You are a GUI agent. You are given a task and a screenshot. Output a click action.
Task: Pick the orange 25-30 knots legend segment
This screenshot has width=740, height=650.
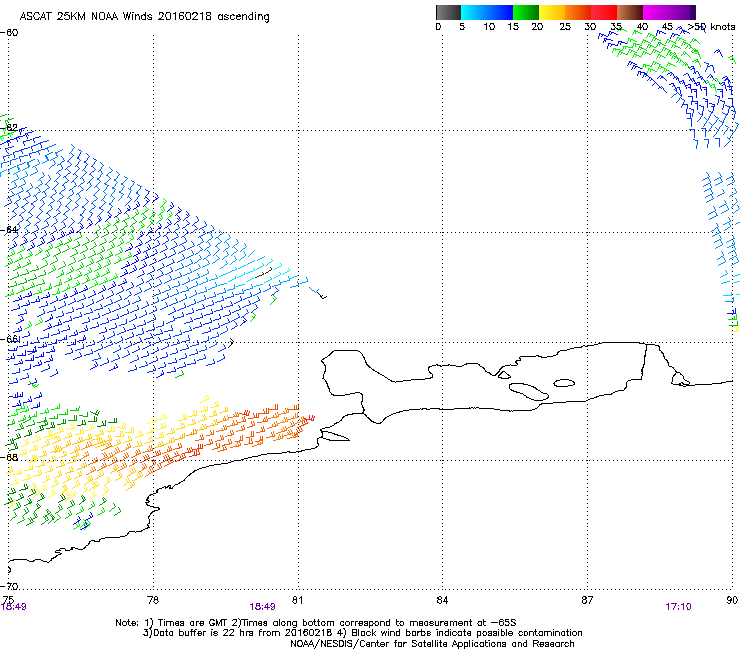(578, 12)
